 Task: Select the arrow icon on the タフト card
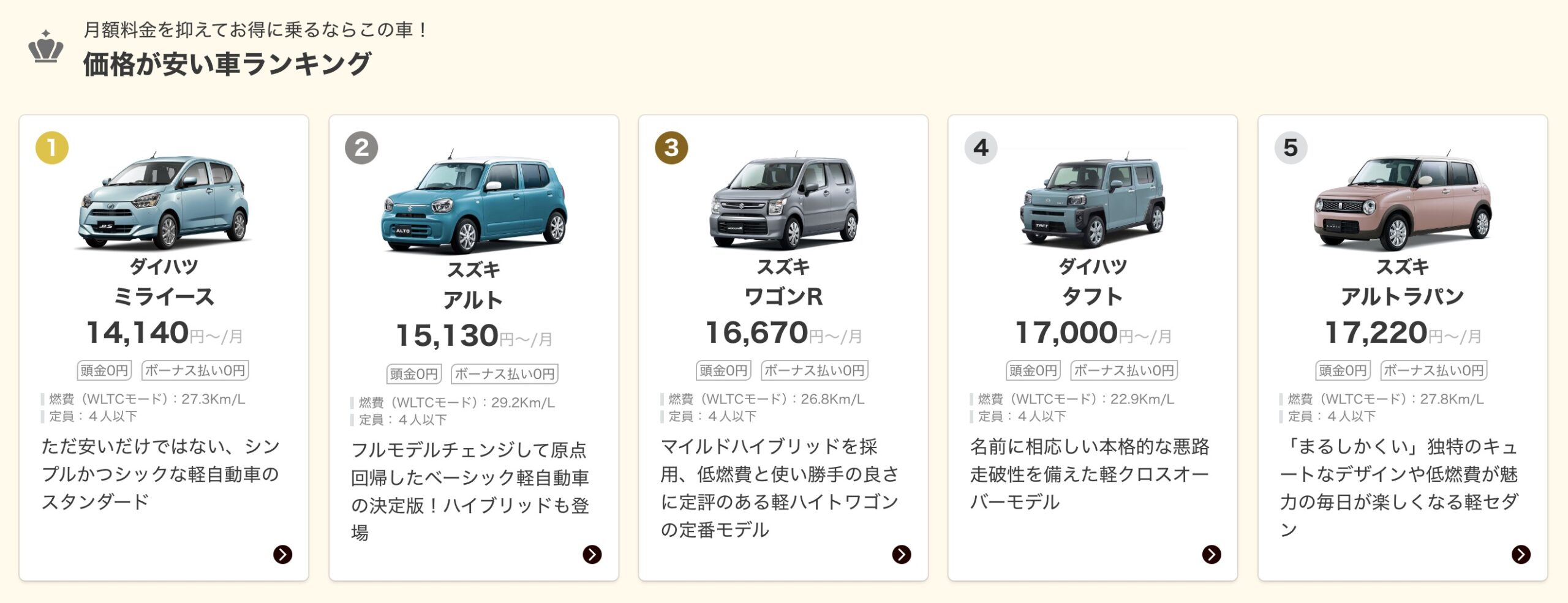pos(1212,554)
